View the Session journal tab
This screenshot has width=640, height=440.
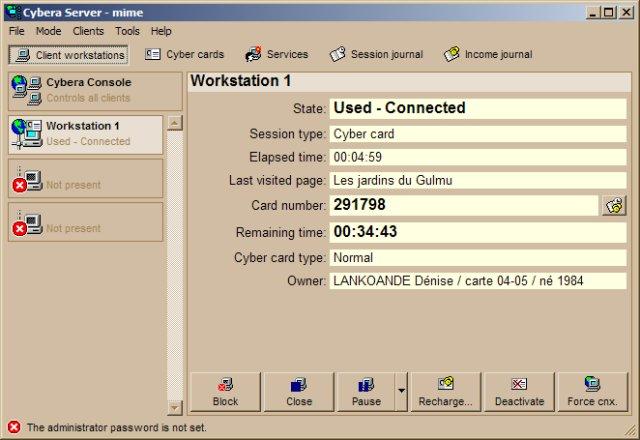376,54
